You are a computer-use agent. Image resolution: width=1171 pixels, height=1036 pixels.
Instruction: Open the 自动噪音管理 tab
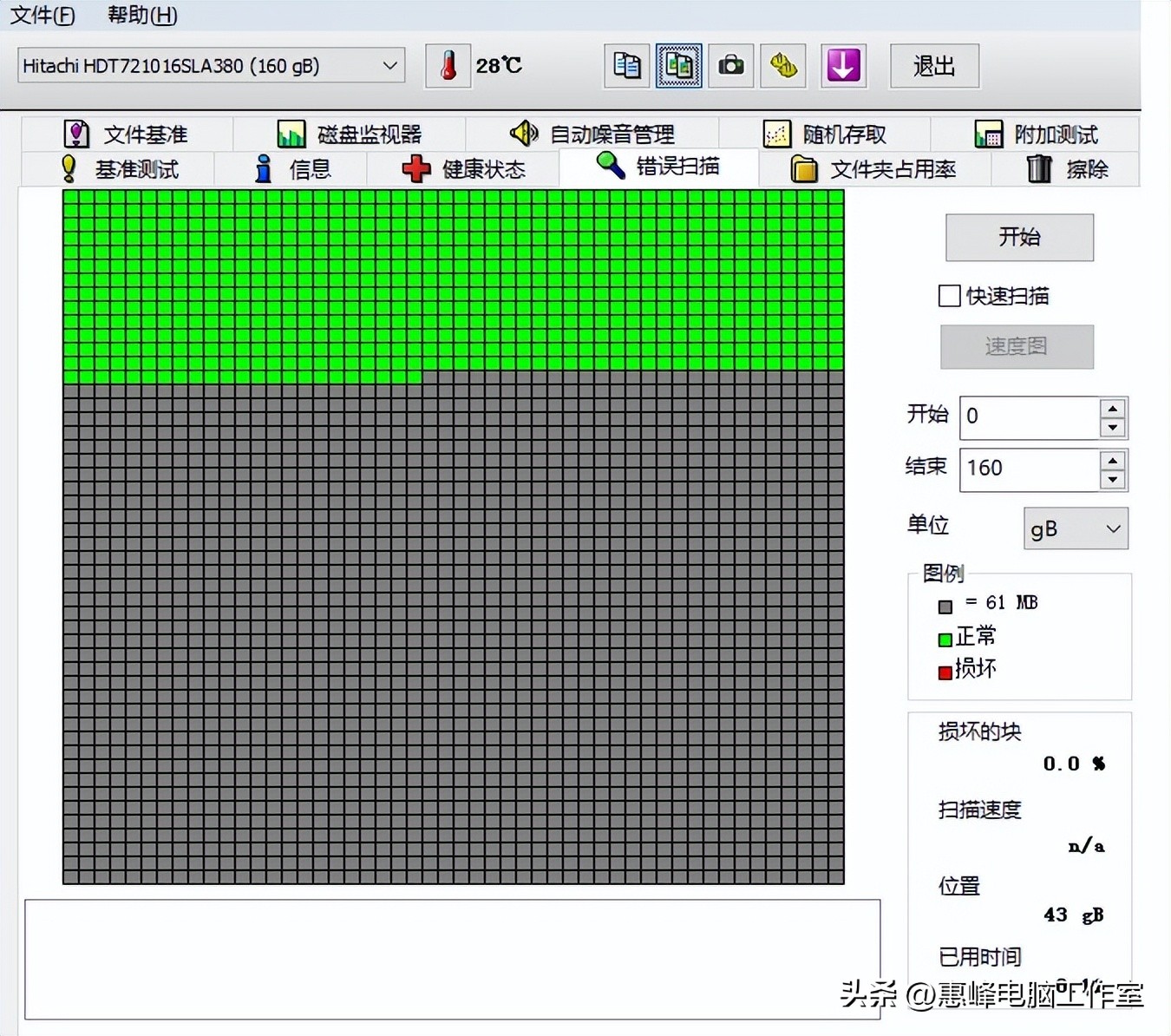592,134
